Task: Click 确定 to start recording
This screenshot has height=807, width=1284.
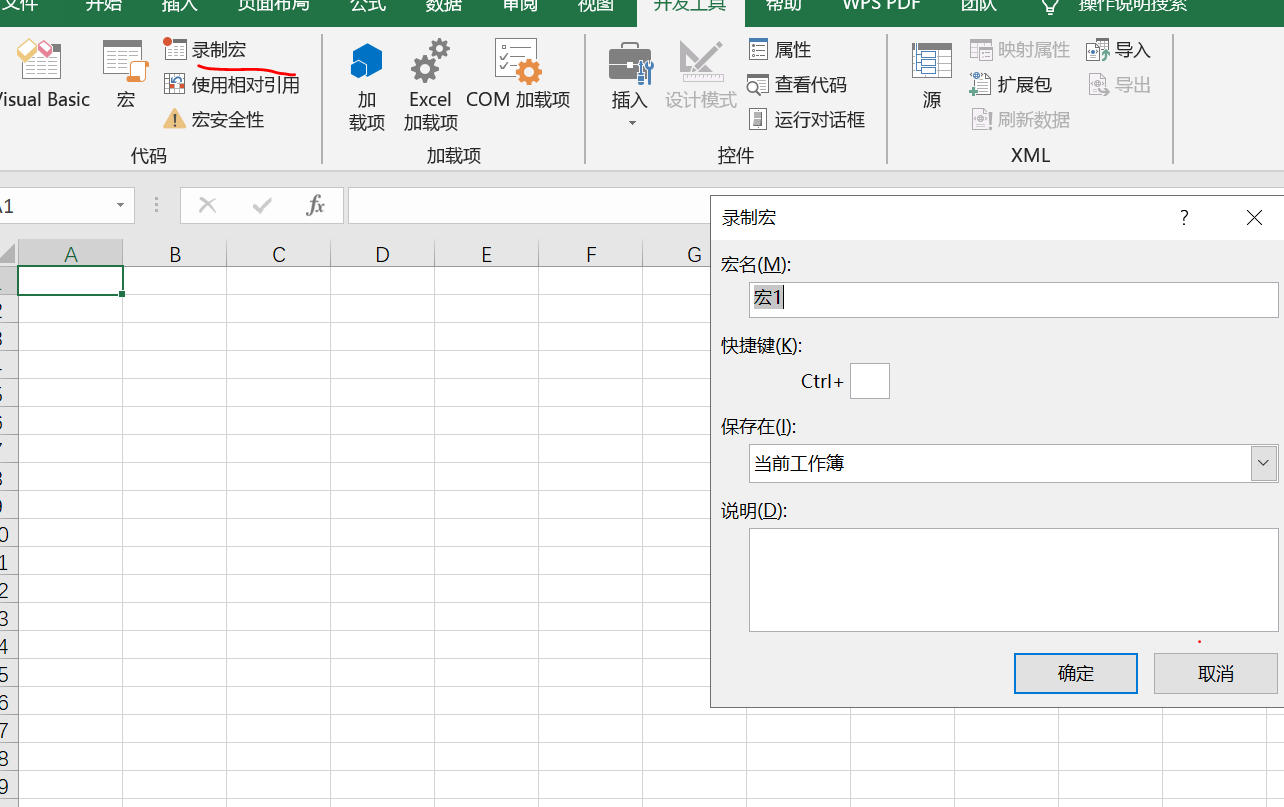Action: click(x=1075, y=674)
